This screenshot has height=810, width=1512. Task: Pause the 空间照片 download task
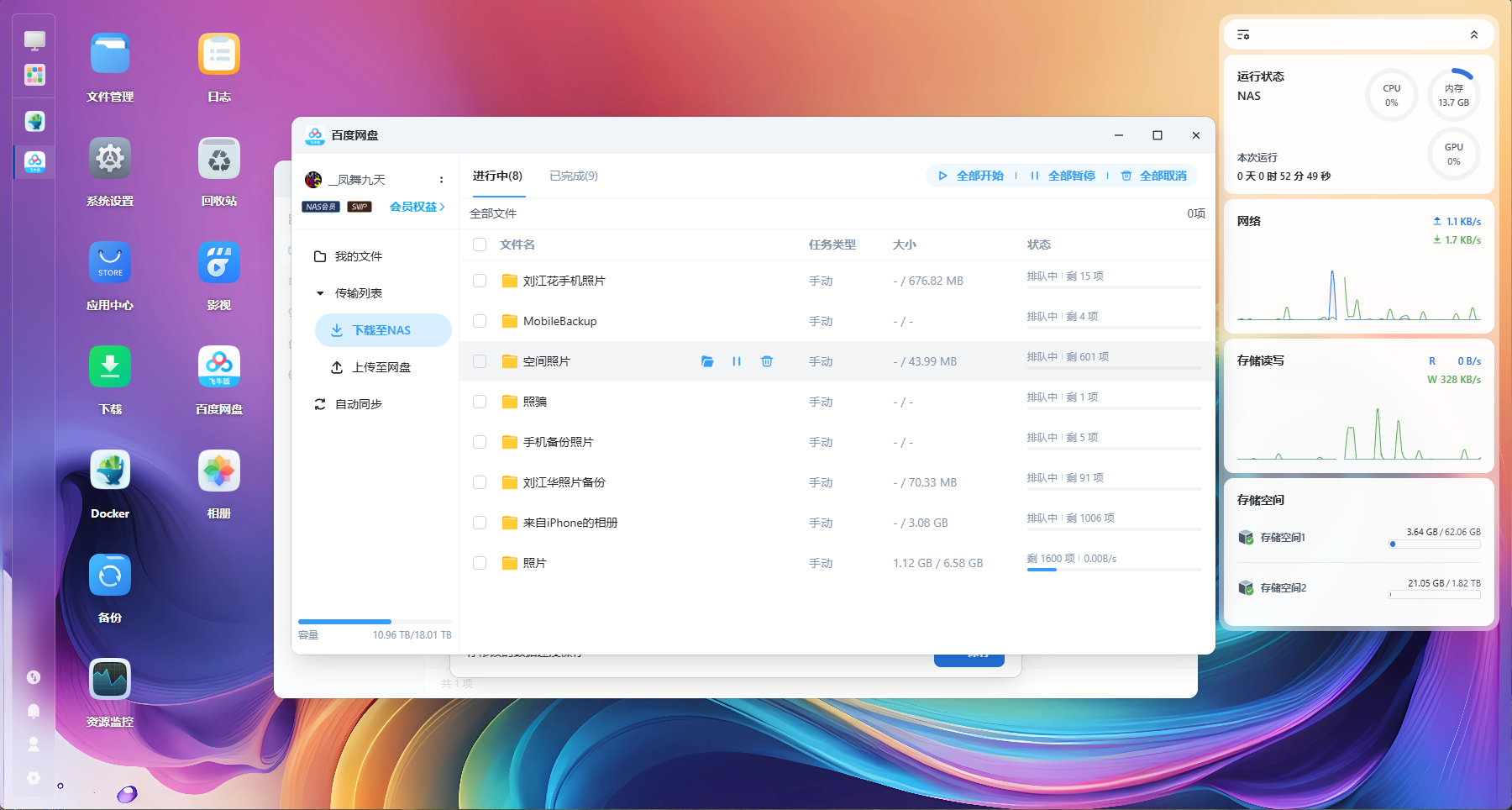[x=737, y=361]
